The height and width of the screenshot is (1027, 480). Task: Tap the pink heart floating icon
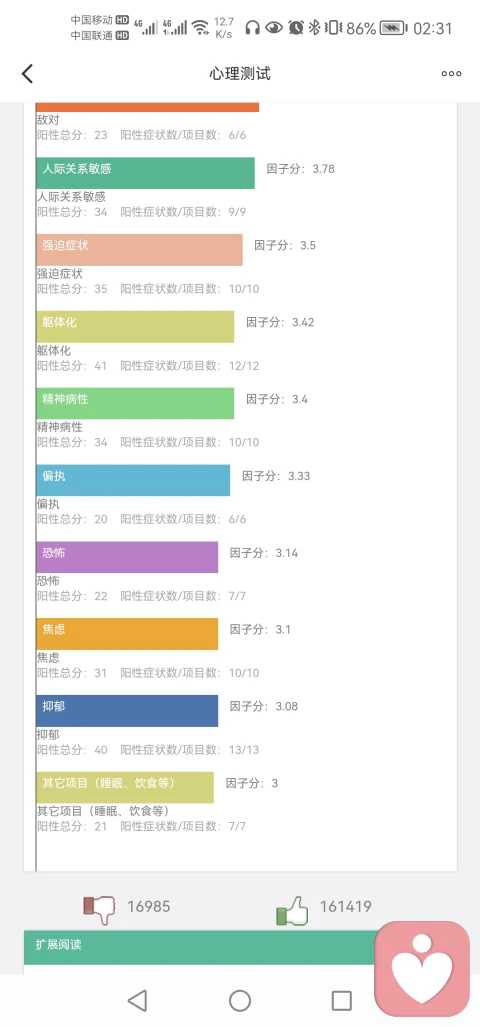pos(422,969)
